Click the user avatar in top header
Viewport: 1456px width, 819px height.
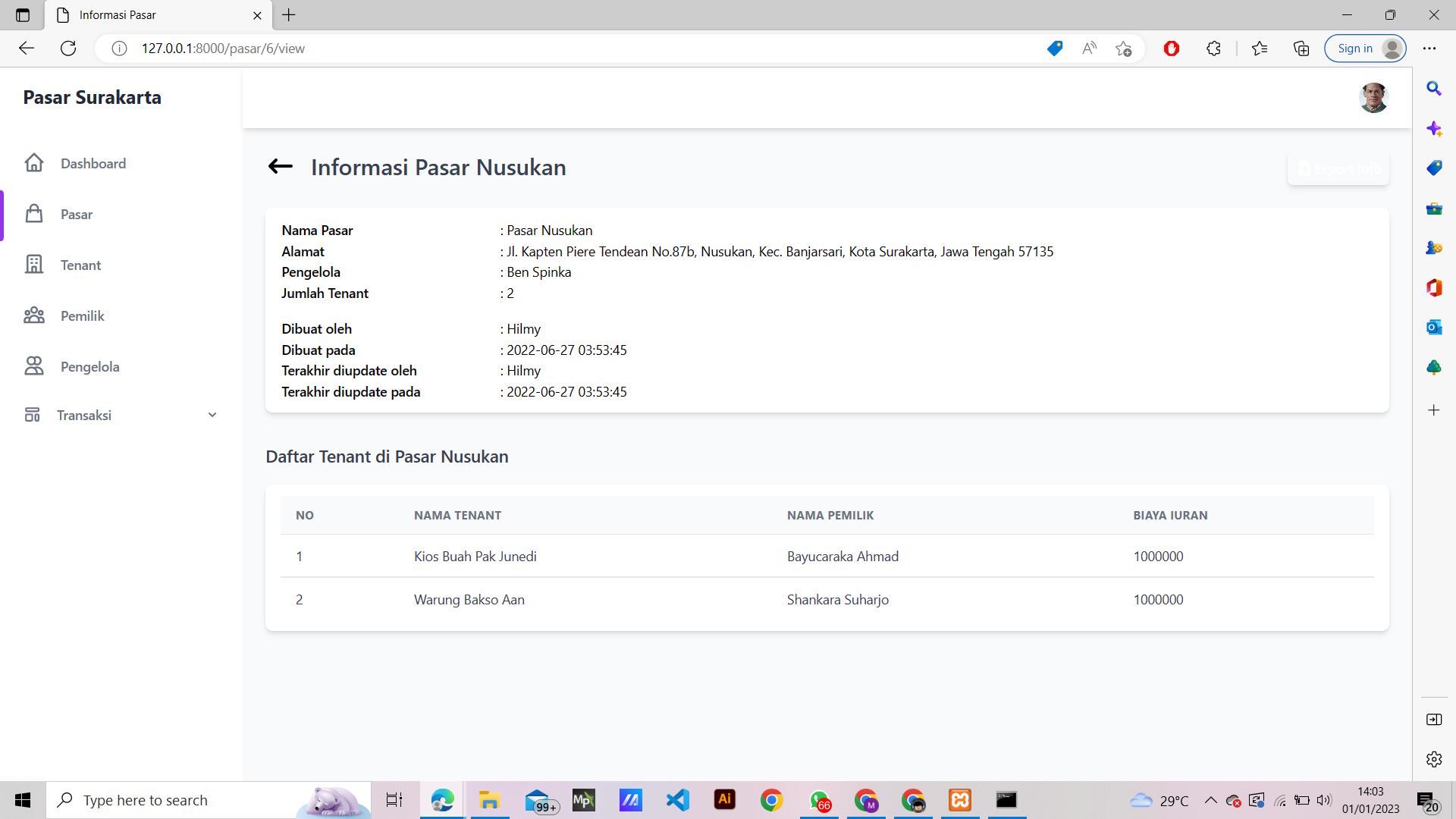[1373, 98]
